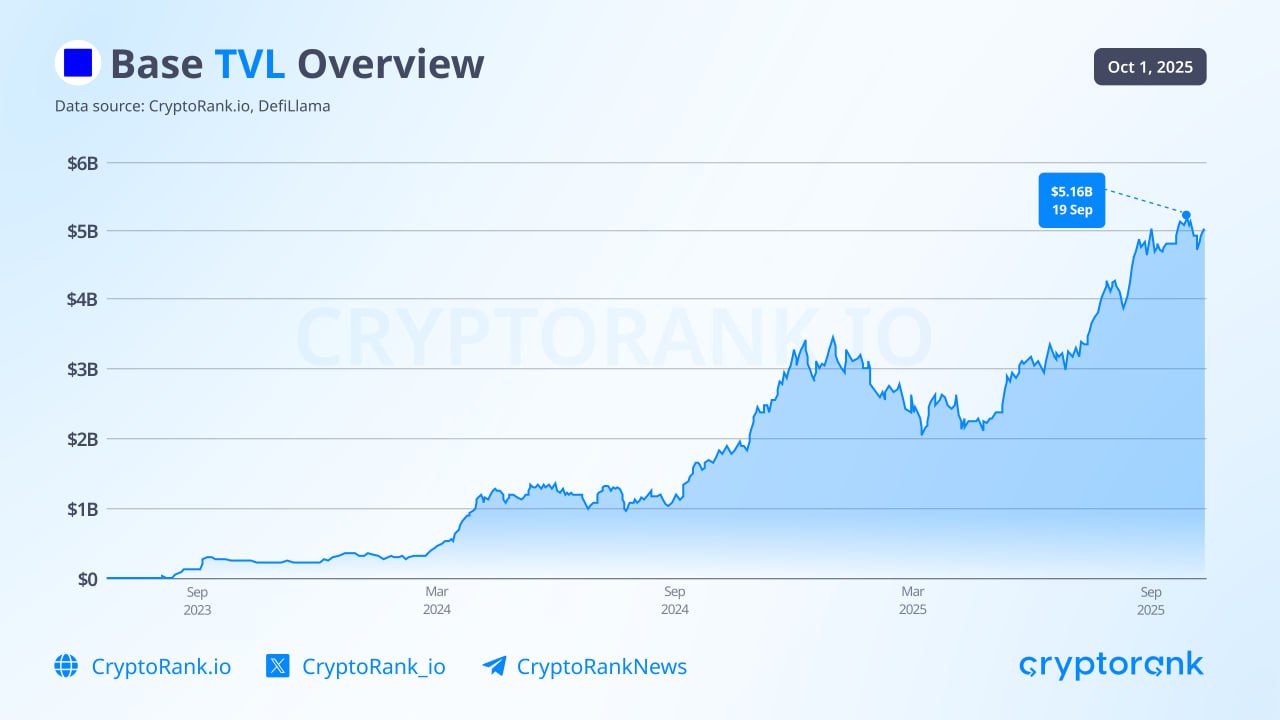
Task: Click the Telegram paper plane icon
Action: point(494,666)
